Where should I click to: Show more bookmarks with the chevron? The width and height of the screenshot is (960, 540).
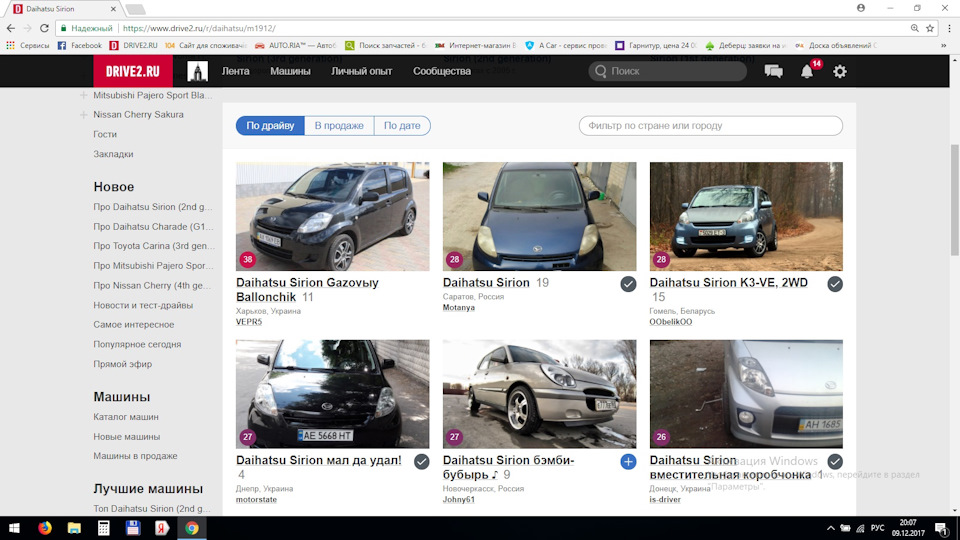pyautogui.click(x=943, y=45)
